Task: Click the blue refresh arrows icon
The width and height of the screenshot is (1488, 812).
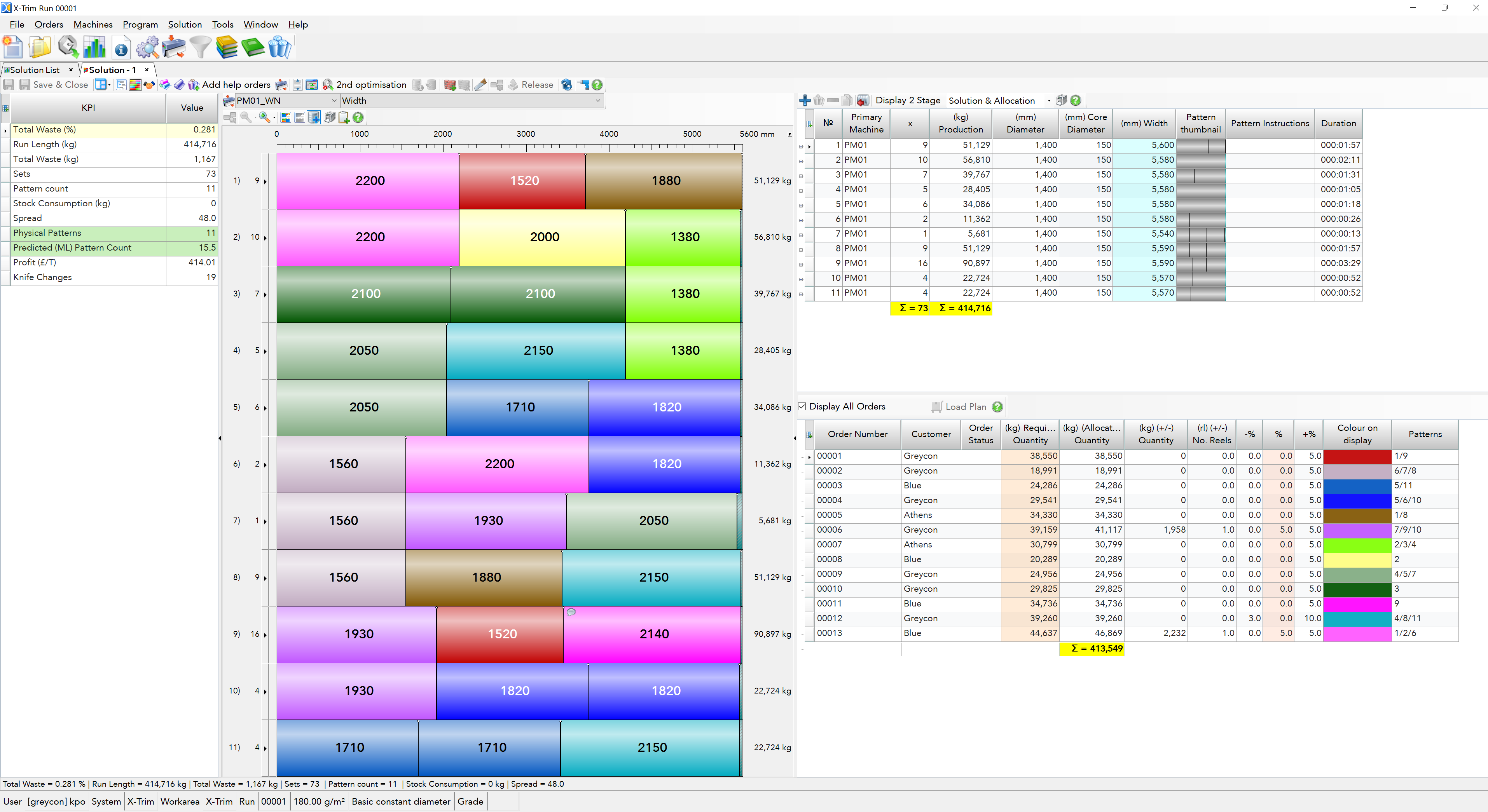Action: point(567,85)
